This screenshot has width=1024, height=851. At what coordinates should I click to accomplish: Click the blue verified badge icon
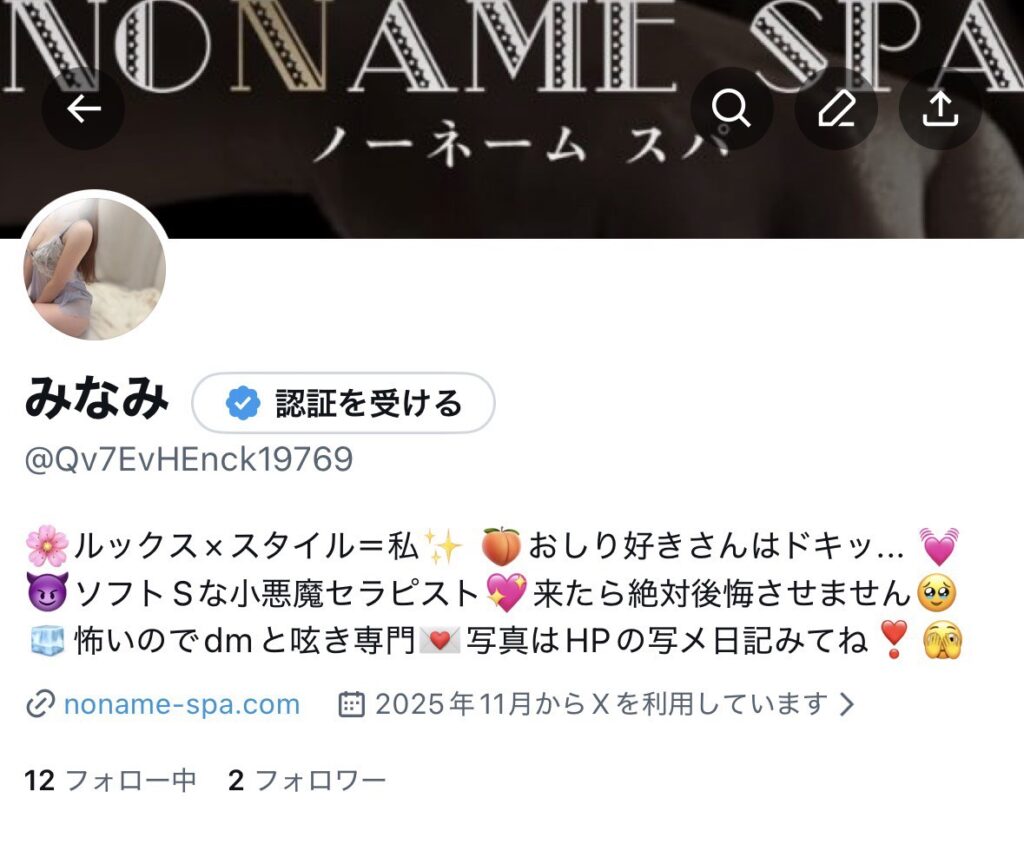pyautogui.click(x=243, y=403)
